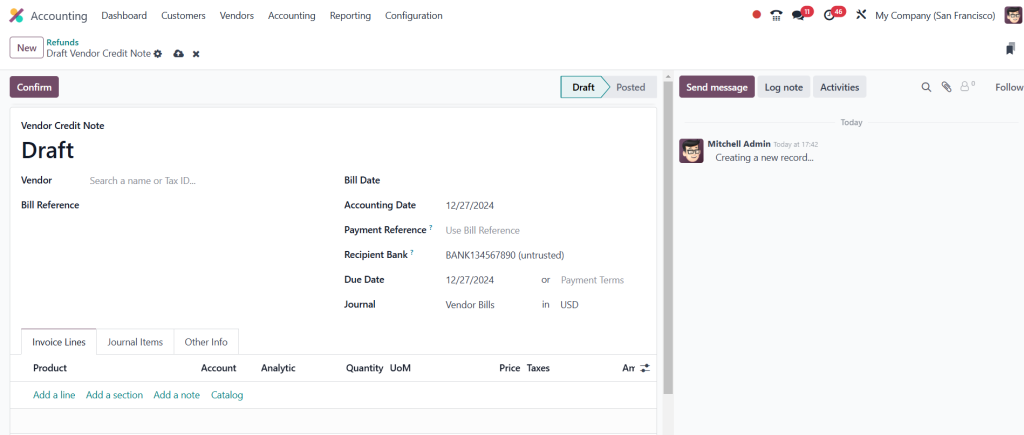Click Add a section link

(114, 395)
